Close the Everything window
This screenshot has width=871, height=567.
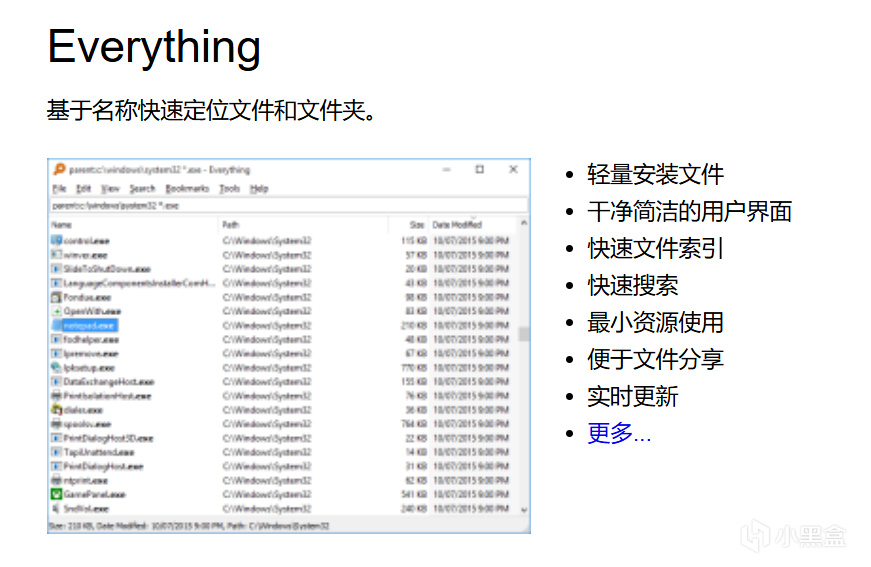pos(513,169)
